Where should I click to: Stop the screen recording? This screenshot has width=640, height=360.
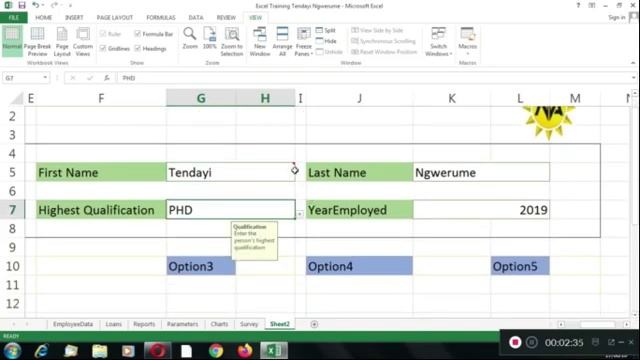[515, 342]
